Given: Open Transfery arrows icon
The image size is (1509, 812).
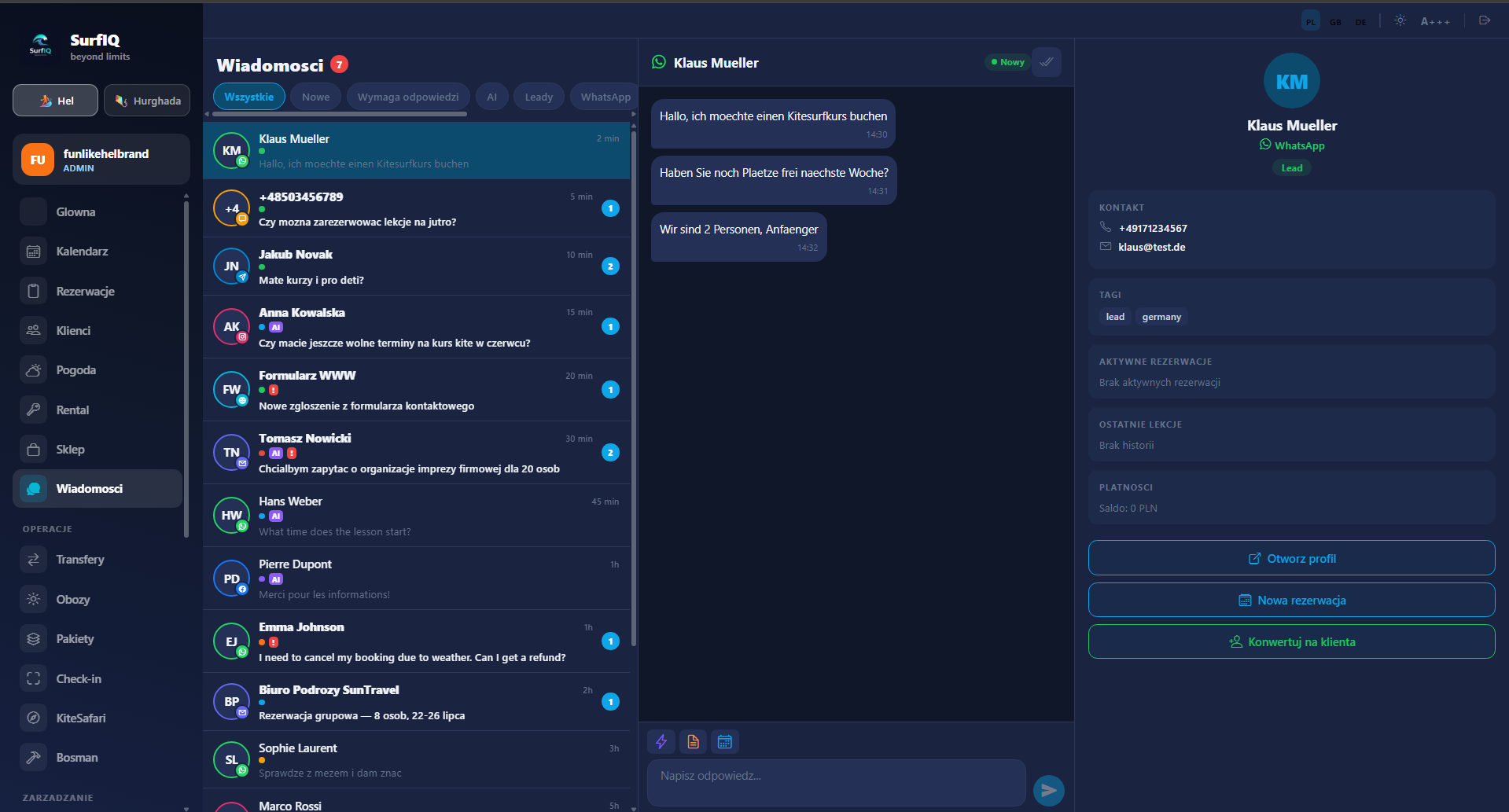Looking at the screenshot, I should (x=33, y=560).
